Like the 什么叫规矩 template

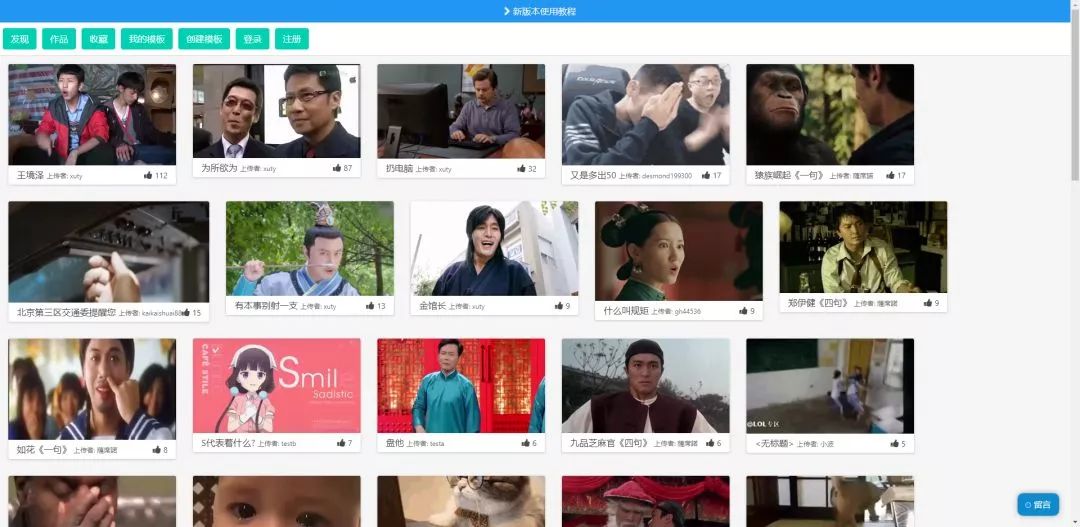coord(743,311)
